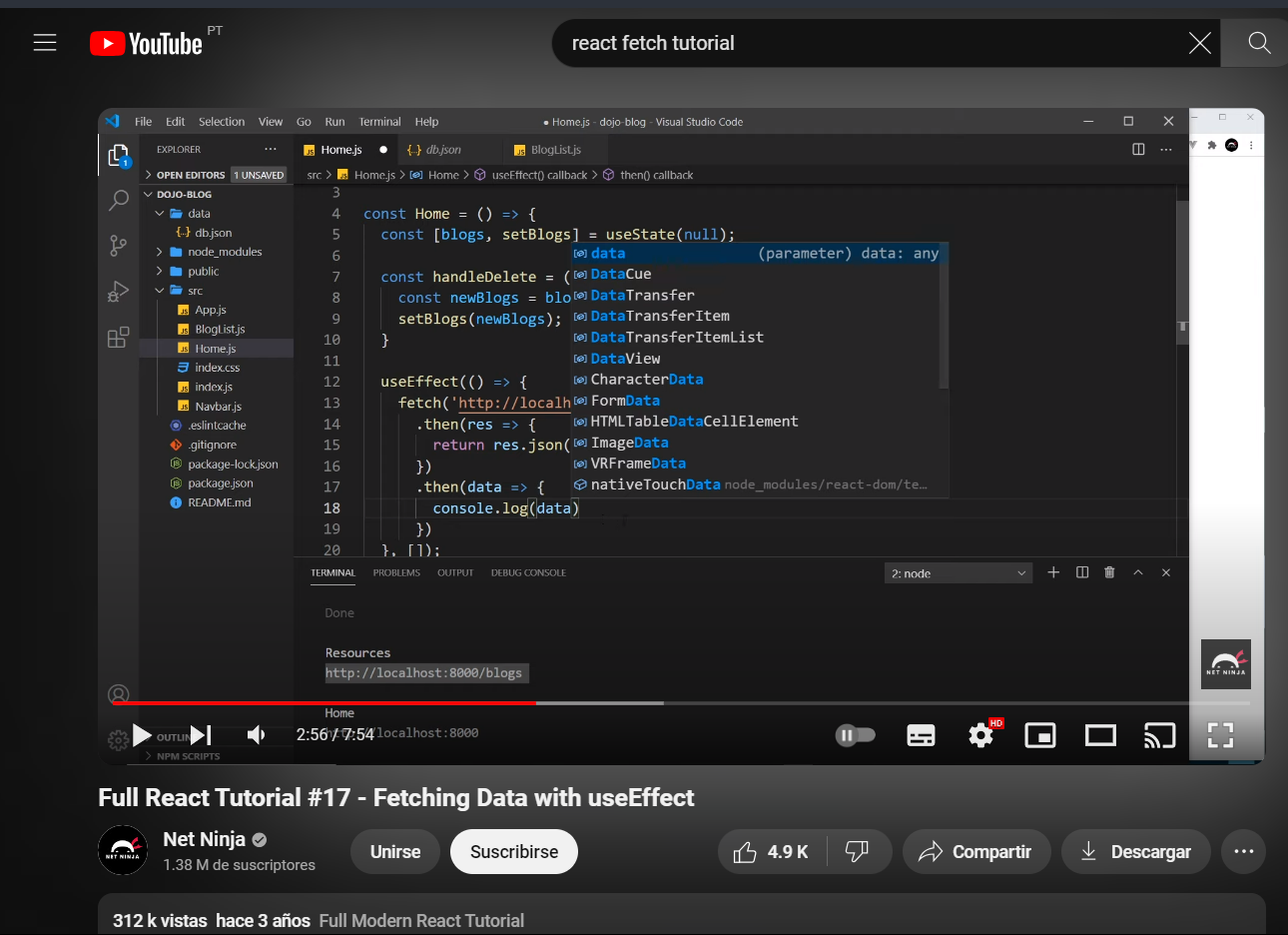Open player settings gear

[x=981, y=736]
